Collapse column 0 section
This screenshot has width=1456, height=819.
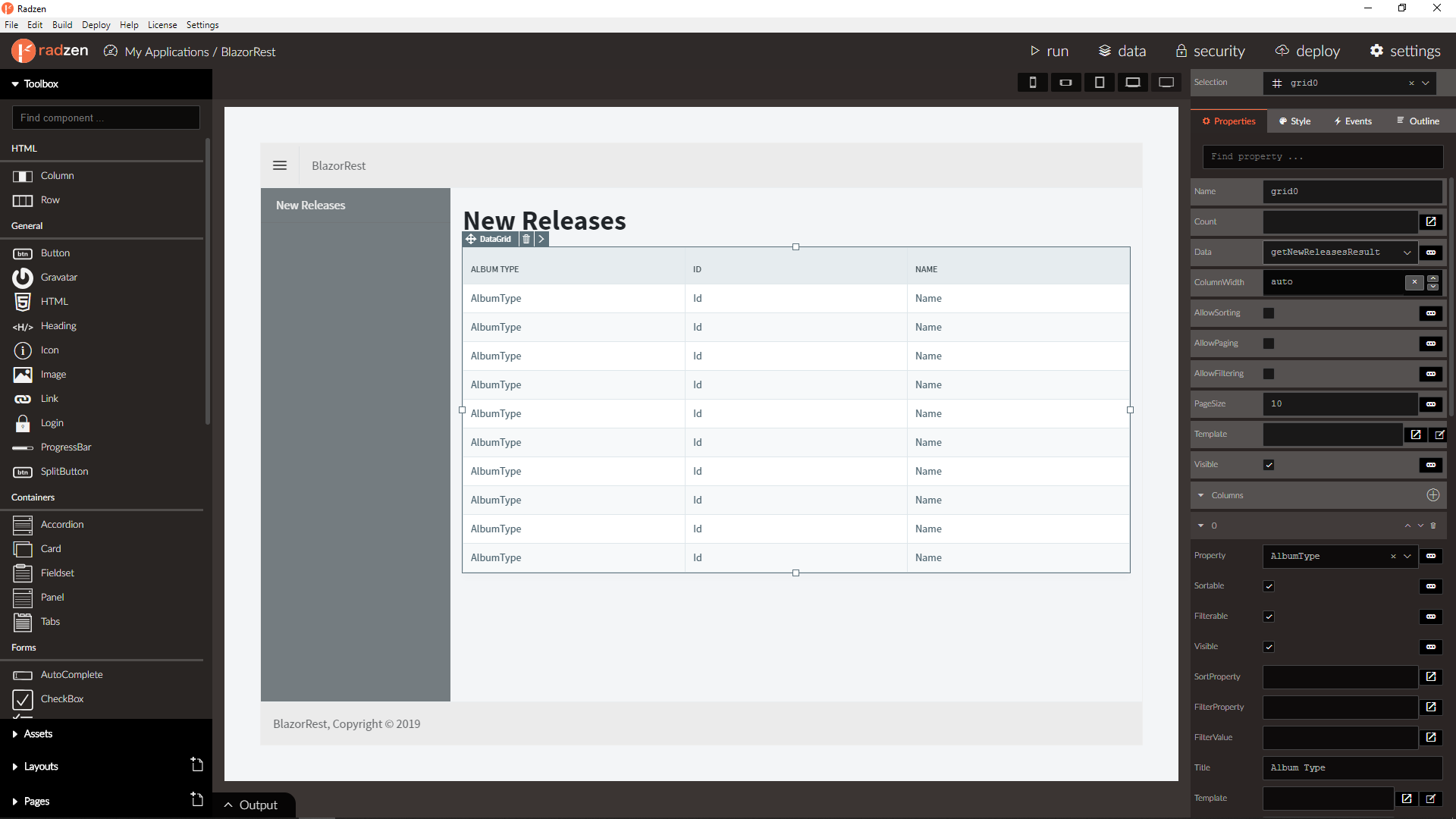[x=1201, y=526]
